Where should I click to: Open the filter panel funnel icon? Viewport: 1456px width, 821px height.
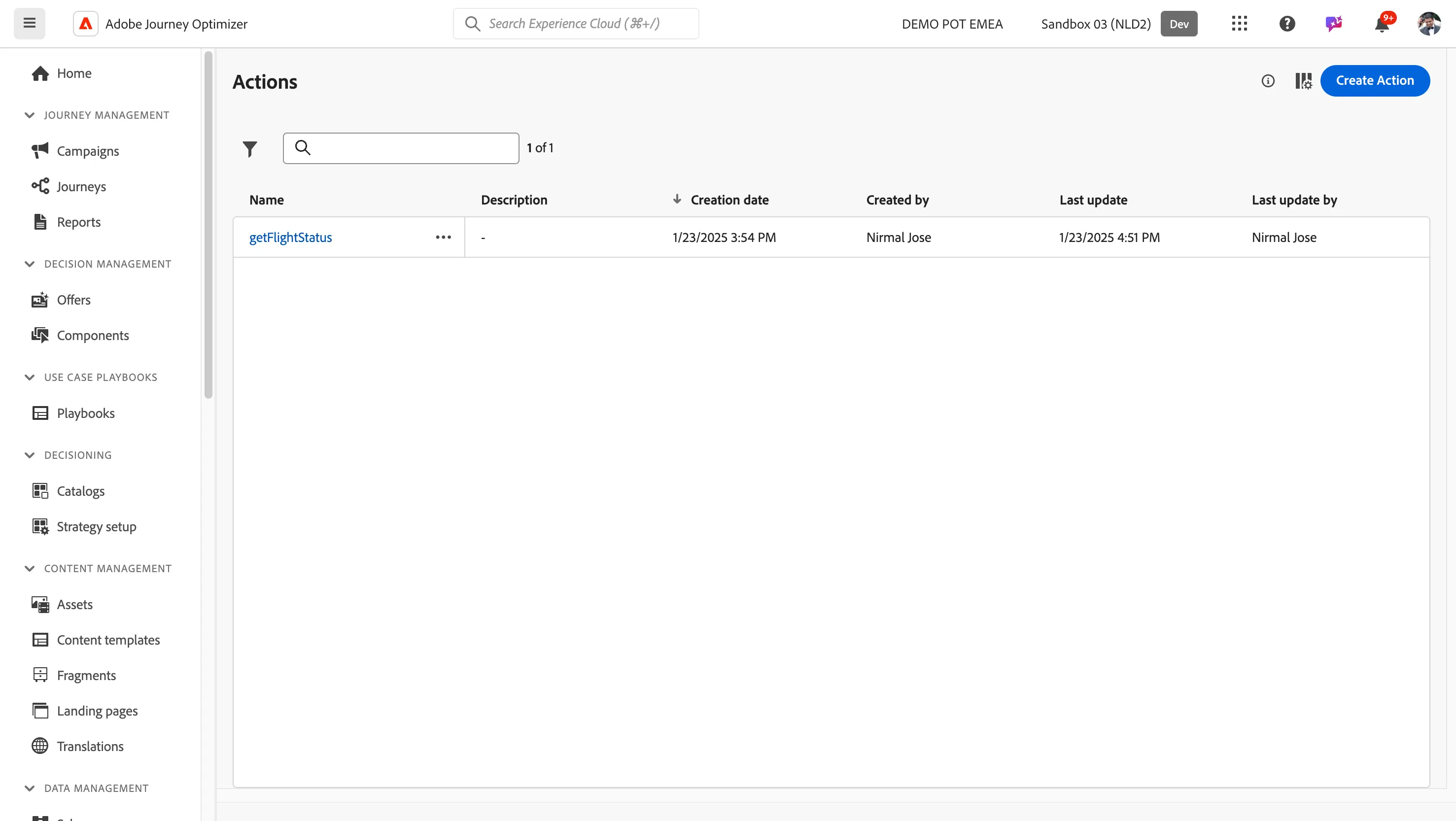[x=250, y=149]
